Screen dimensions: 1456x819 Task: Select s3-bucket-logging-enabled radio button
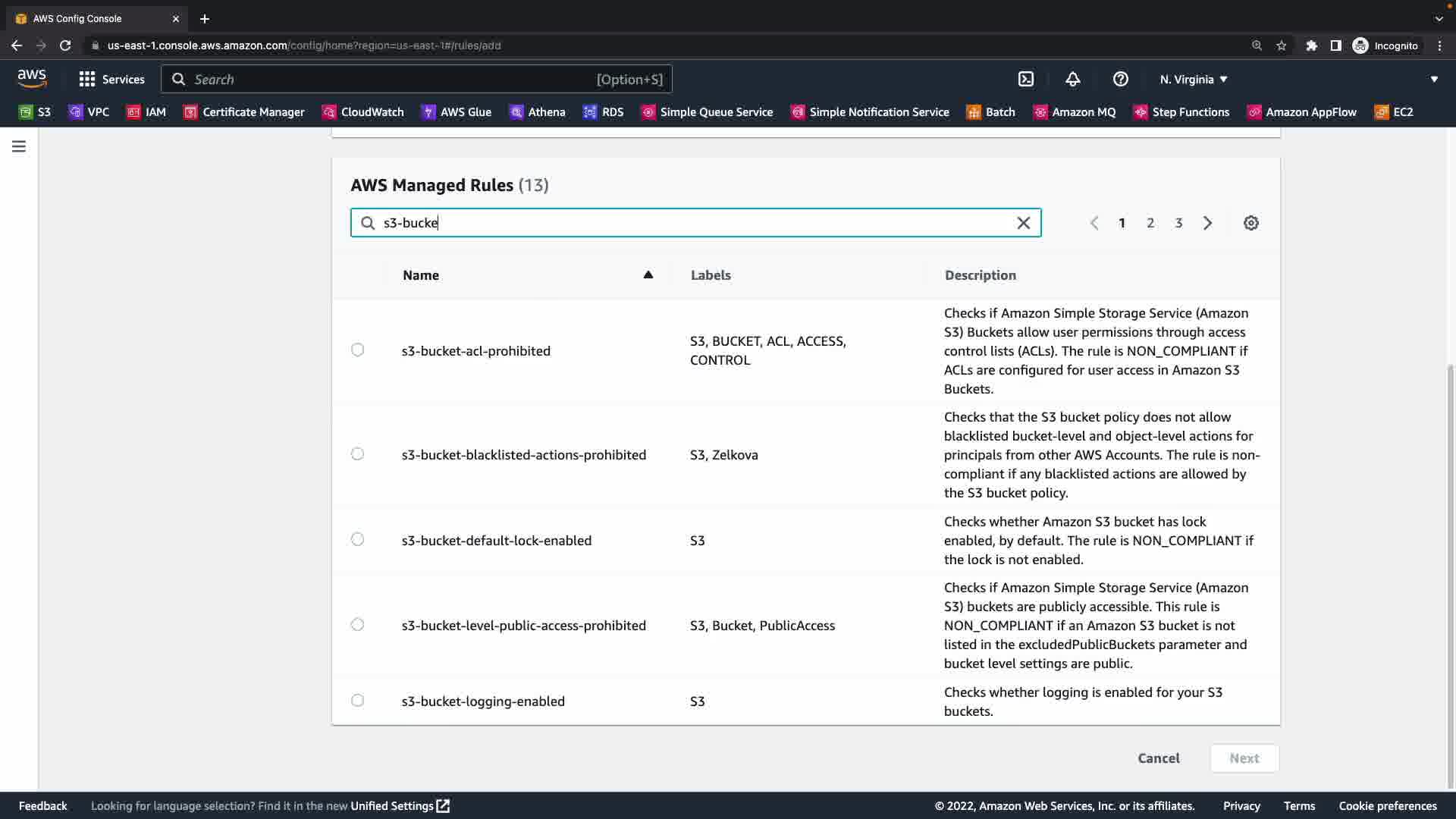point(357,700)
